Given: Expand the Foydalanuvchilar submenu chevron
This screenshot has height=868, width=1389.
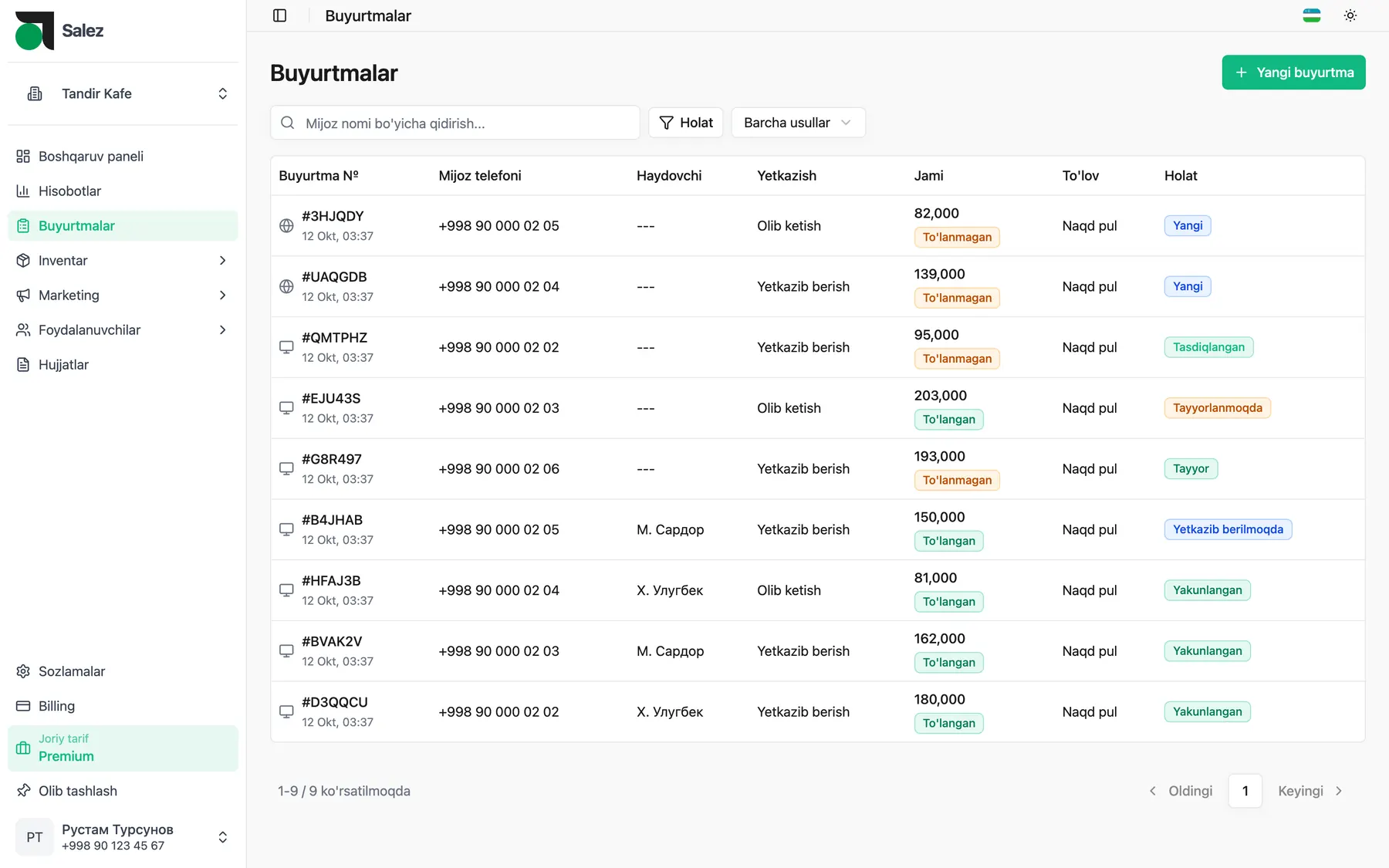Looking at the screenshot, I should pos(222,330).
